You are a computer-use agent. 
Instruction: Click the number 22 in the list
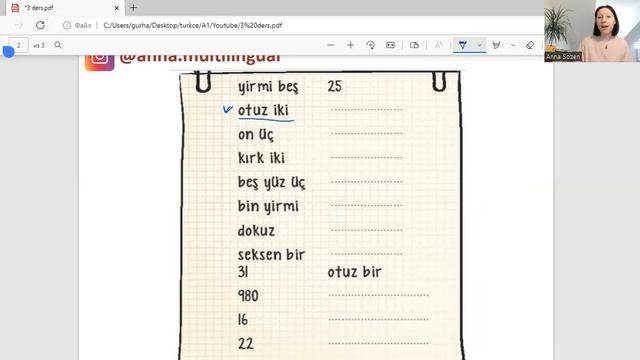pyautogui.click(x=246, y=343)
